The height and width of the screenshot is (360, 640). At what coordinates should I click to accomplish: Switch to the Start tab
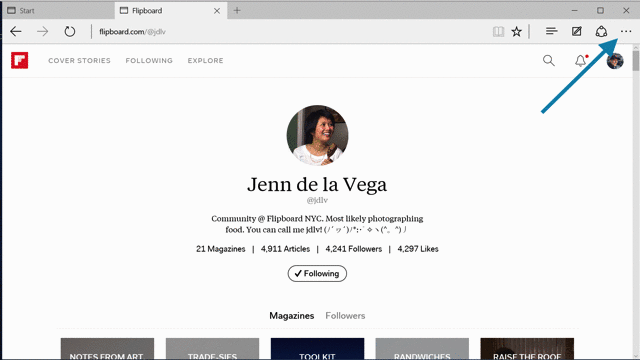click(58, 11)
